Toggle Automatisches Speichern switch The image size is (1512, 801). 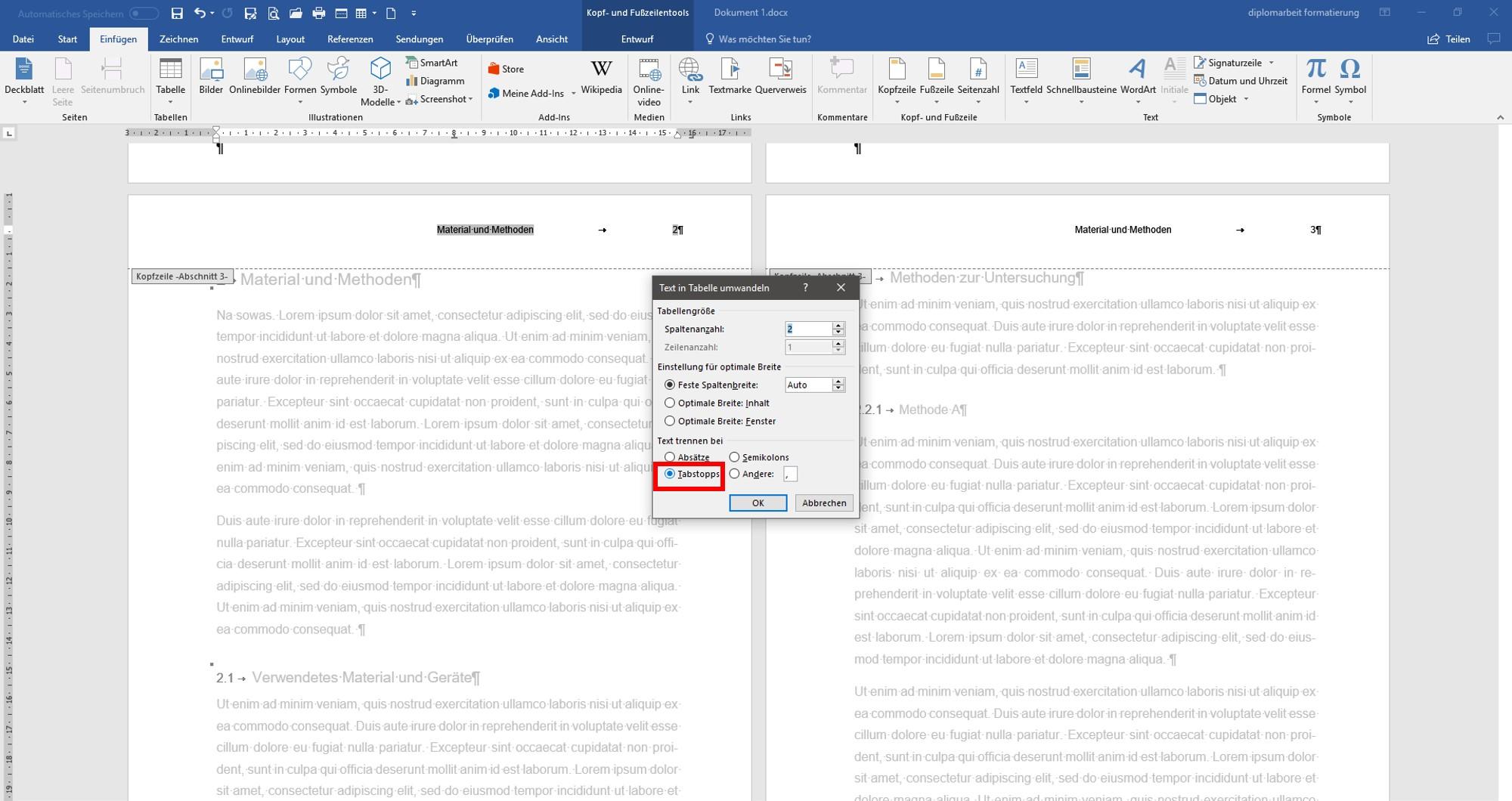click(x=144, y=13)
